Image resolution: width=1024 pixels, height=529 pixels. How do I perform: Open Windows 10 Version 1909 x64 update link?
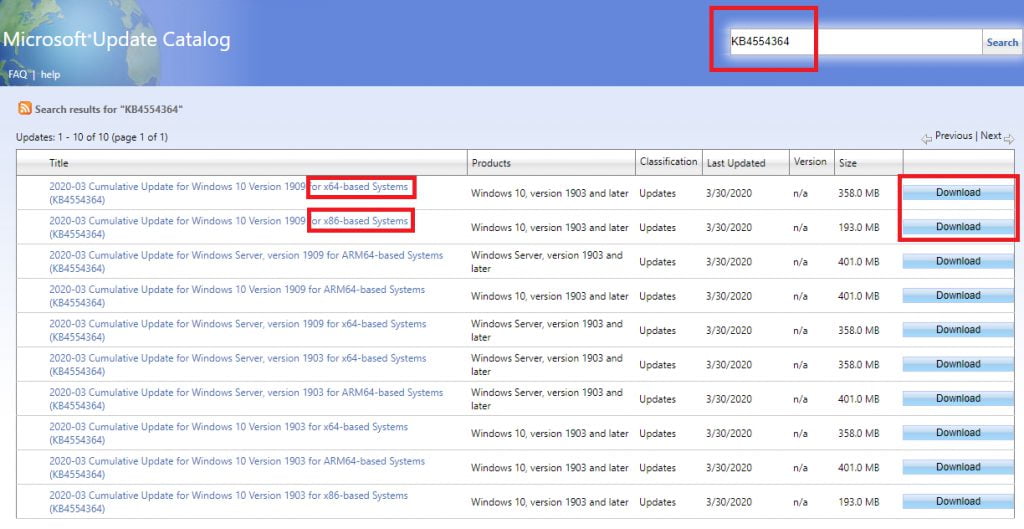pyautogui.click(x=229, y=193)
